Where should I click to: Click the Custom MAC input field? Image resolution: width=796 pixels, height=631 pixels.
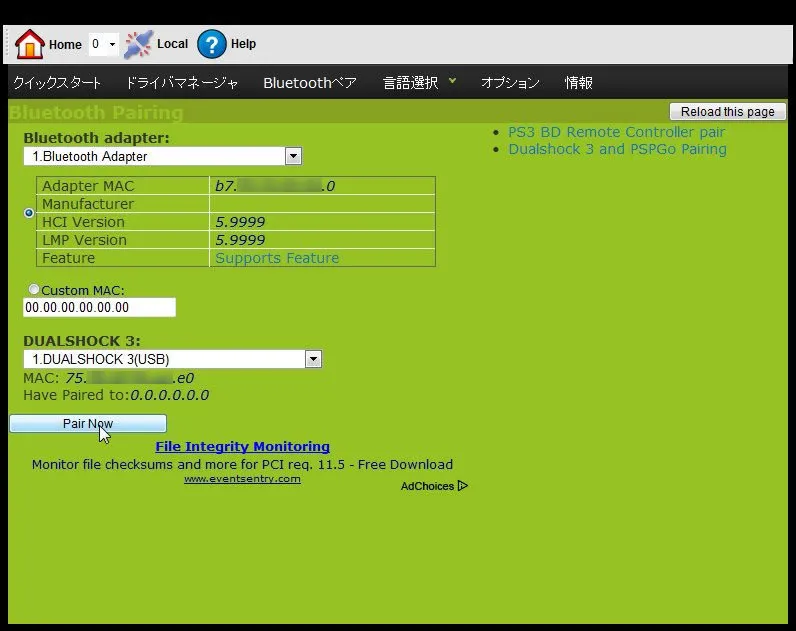(100, 307)
